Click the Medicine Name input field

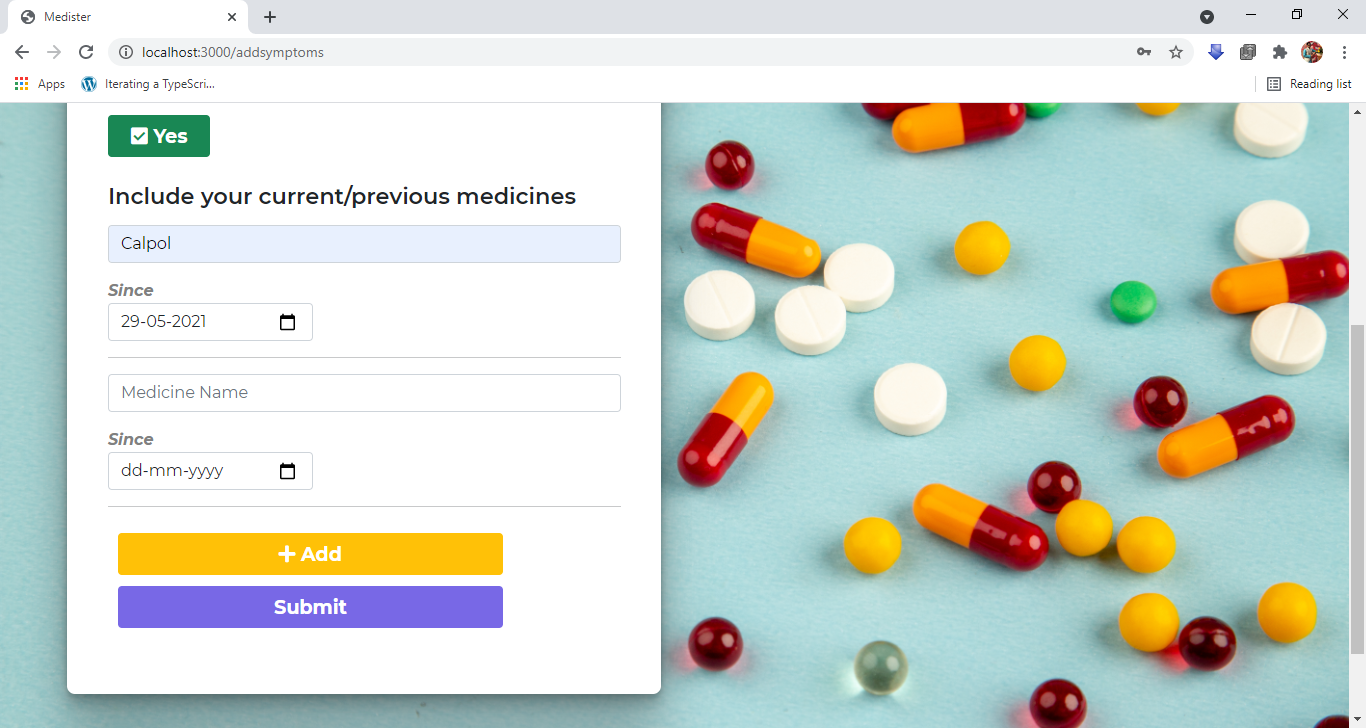coord(364,392)
